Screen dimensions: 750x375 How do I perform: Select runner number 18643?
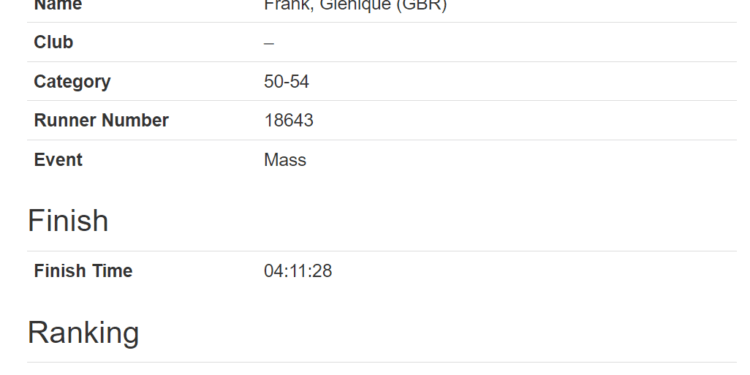(x=289, y=121)
